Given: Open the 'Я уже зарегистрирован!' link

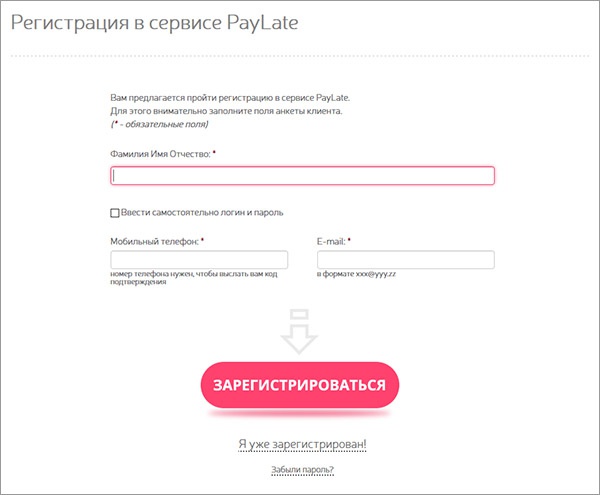Looking at the screenshot, I should (x=302, y=443).
